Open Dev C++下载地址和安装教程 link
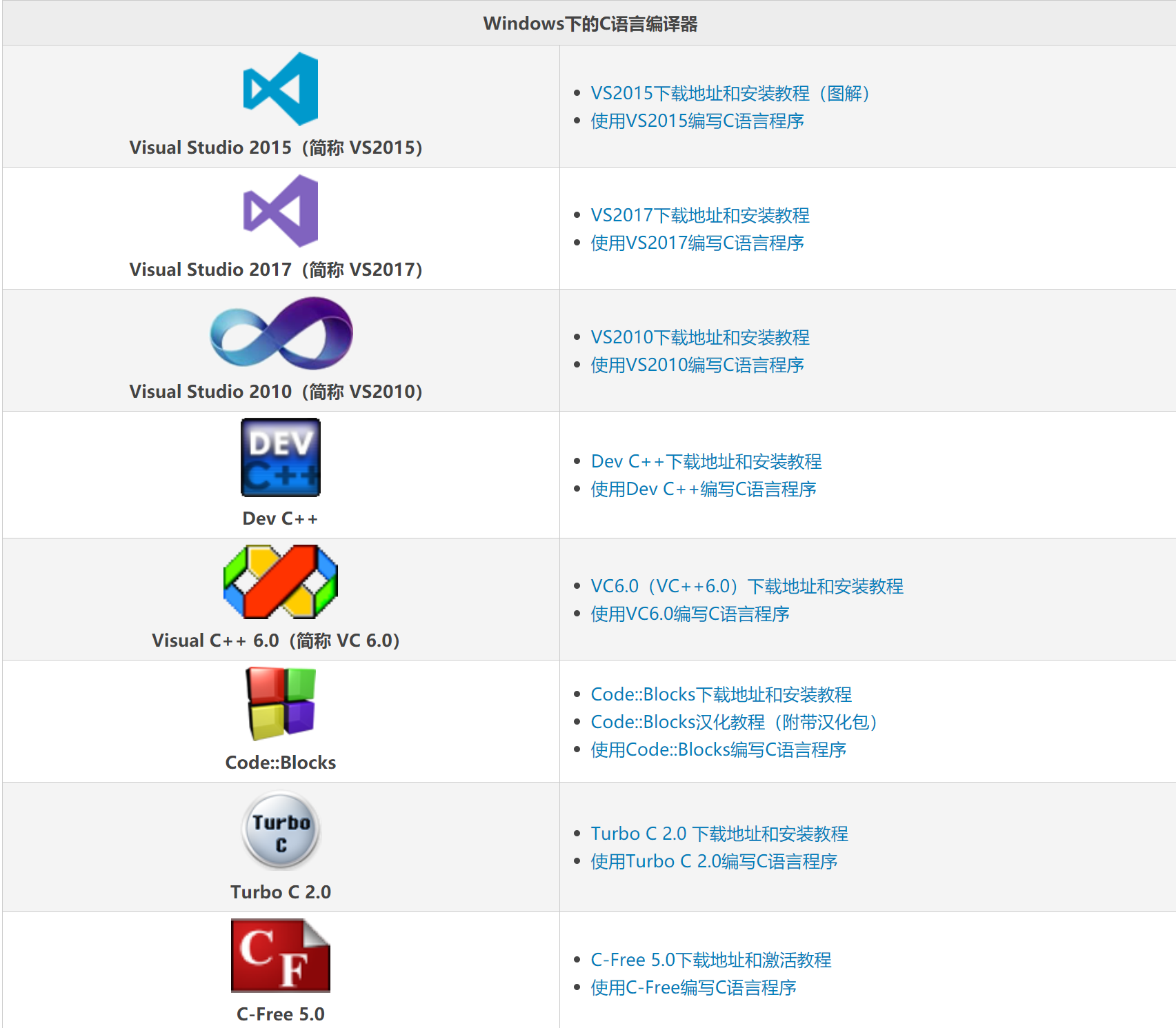Screen dimensions: 1176x1028 [706, 461]
